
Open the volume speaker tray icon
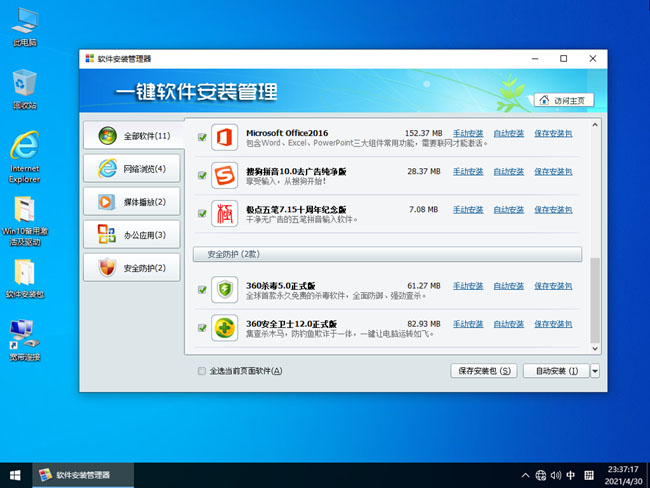tap(555, 475)
